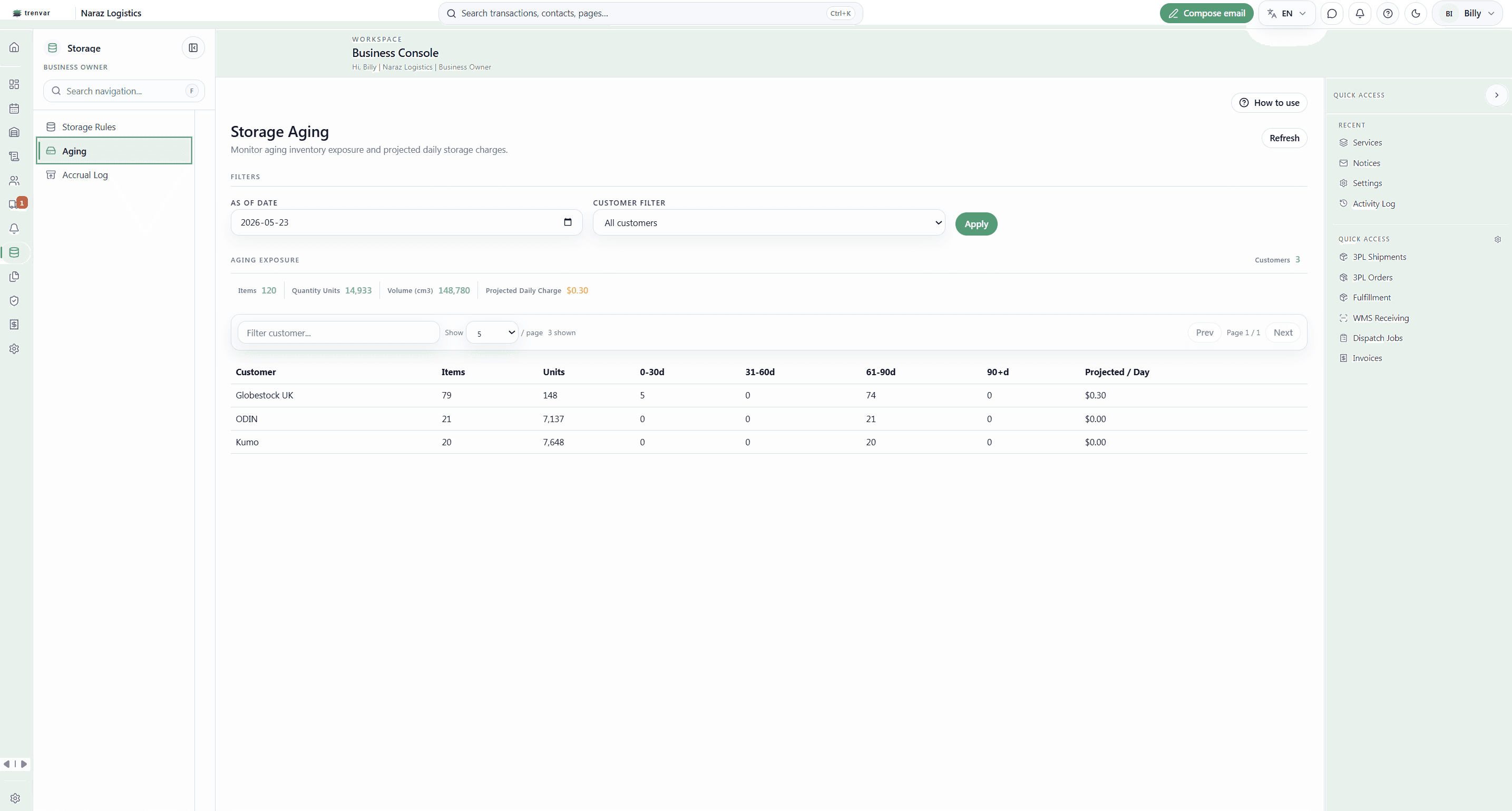This screenshot has height=811, width=1512.
Task: Click left arrow of rail pager
Action: coord(6,764)
